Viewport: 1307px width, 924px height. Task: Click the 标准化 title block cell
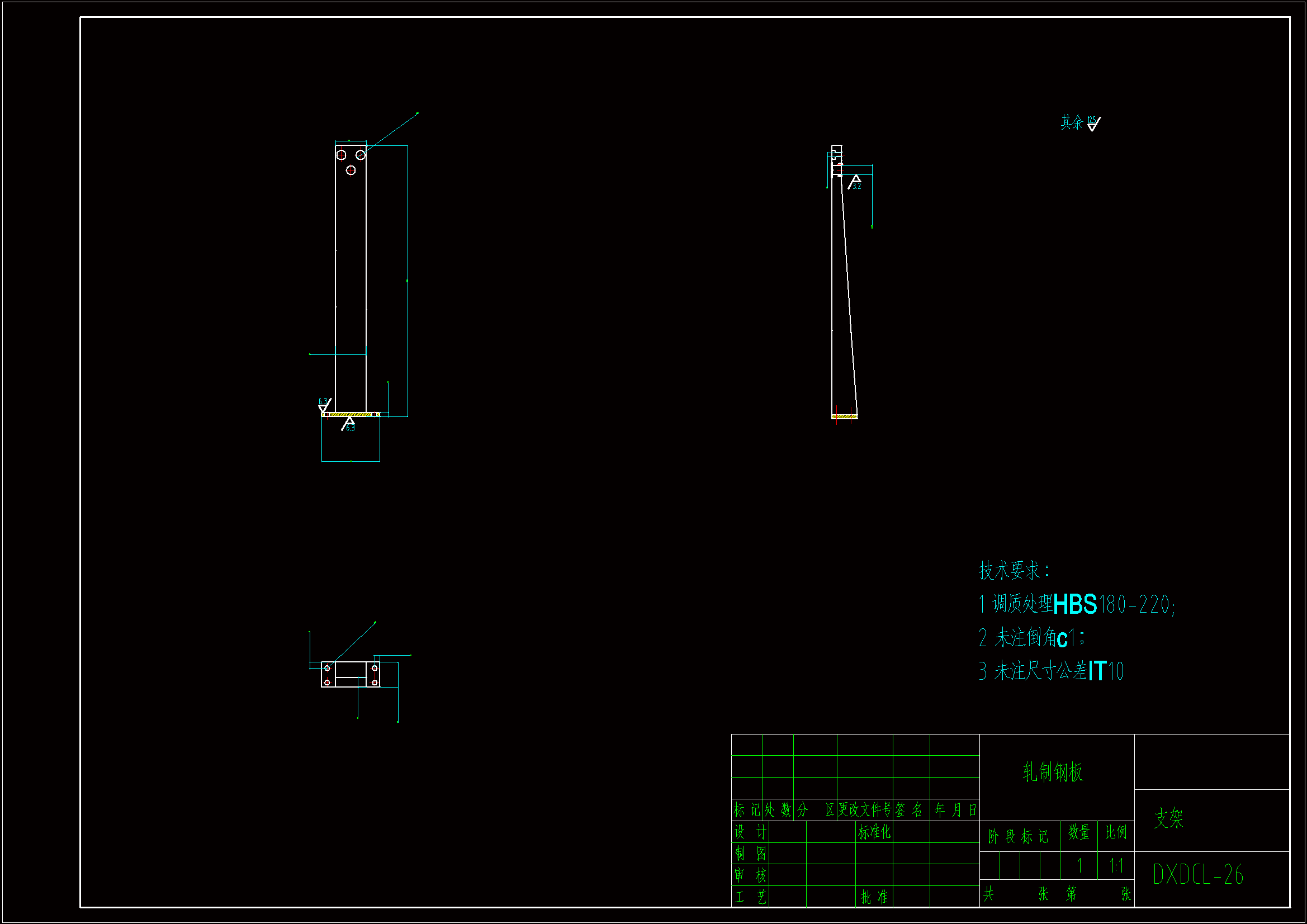[874, 832]
